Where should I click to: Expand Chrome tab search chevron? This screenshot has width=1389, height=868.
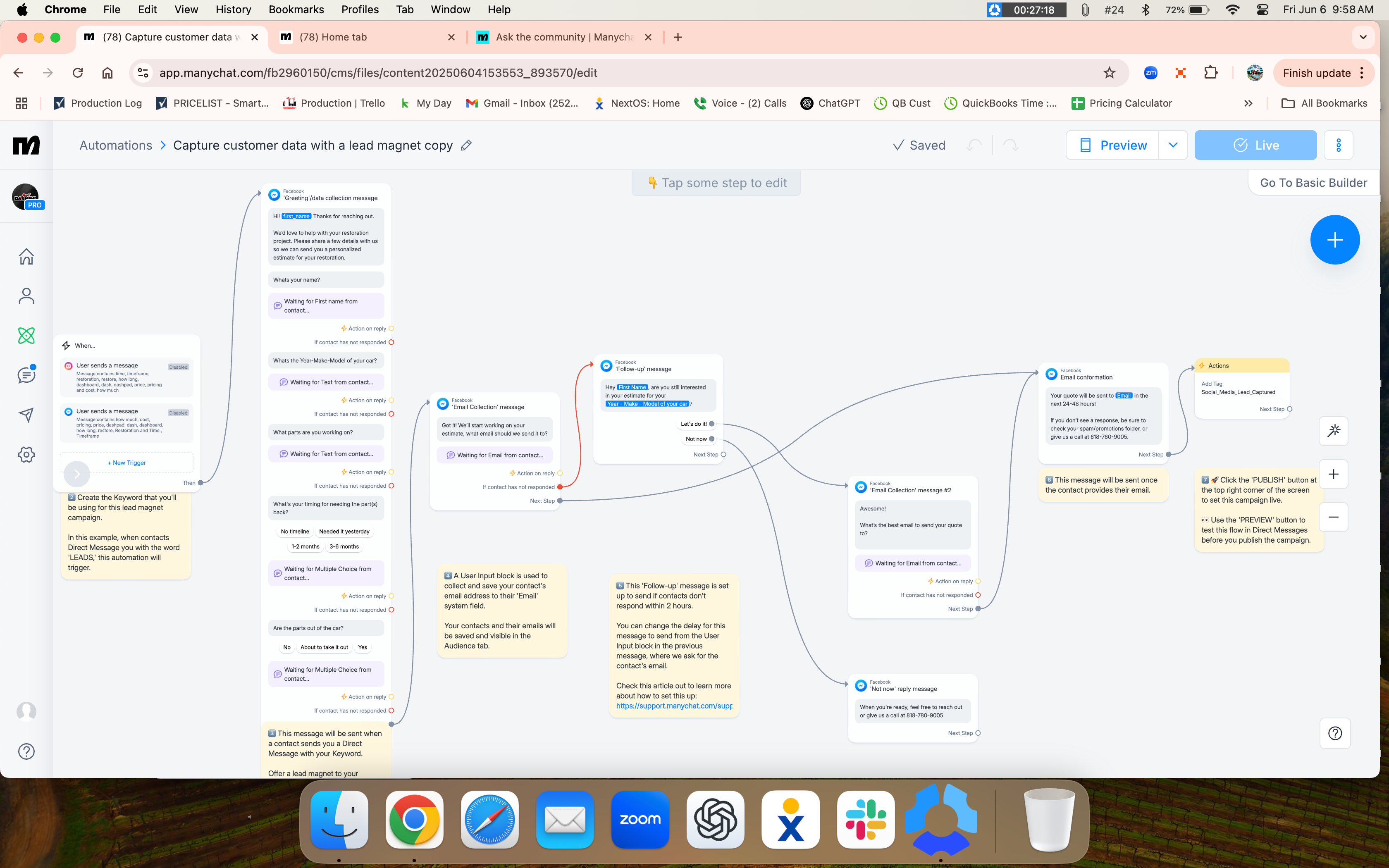[x=1363, y=37]
